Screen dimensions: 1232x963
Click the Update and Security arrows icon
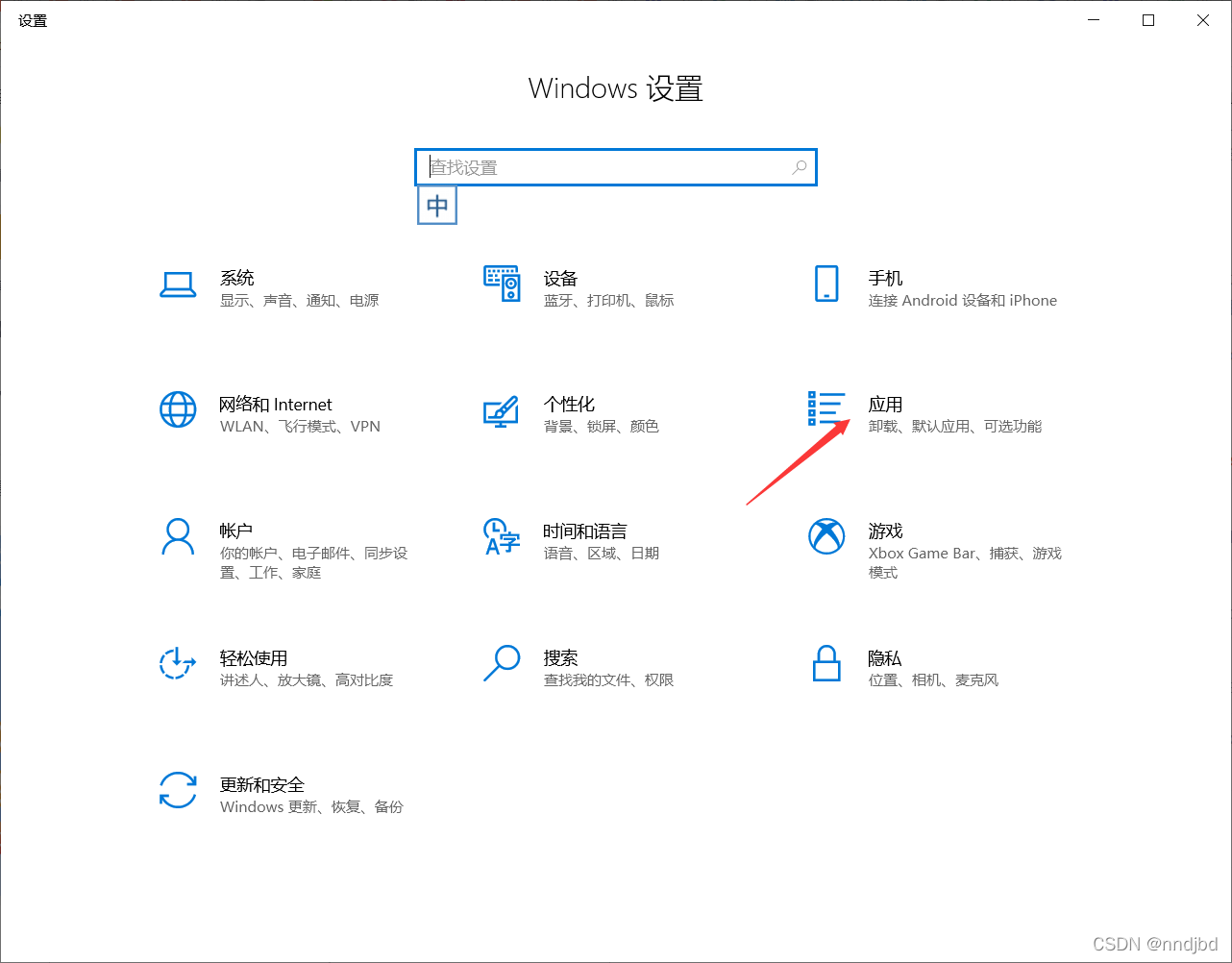[x=178, y=790]
